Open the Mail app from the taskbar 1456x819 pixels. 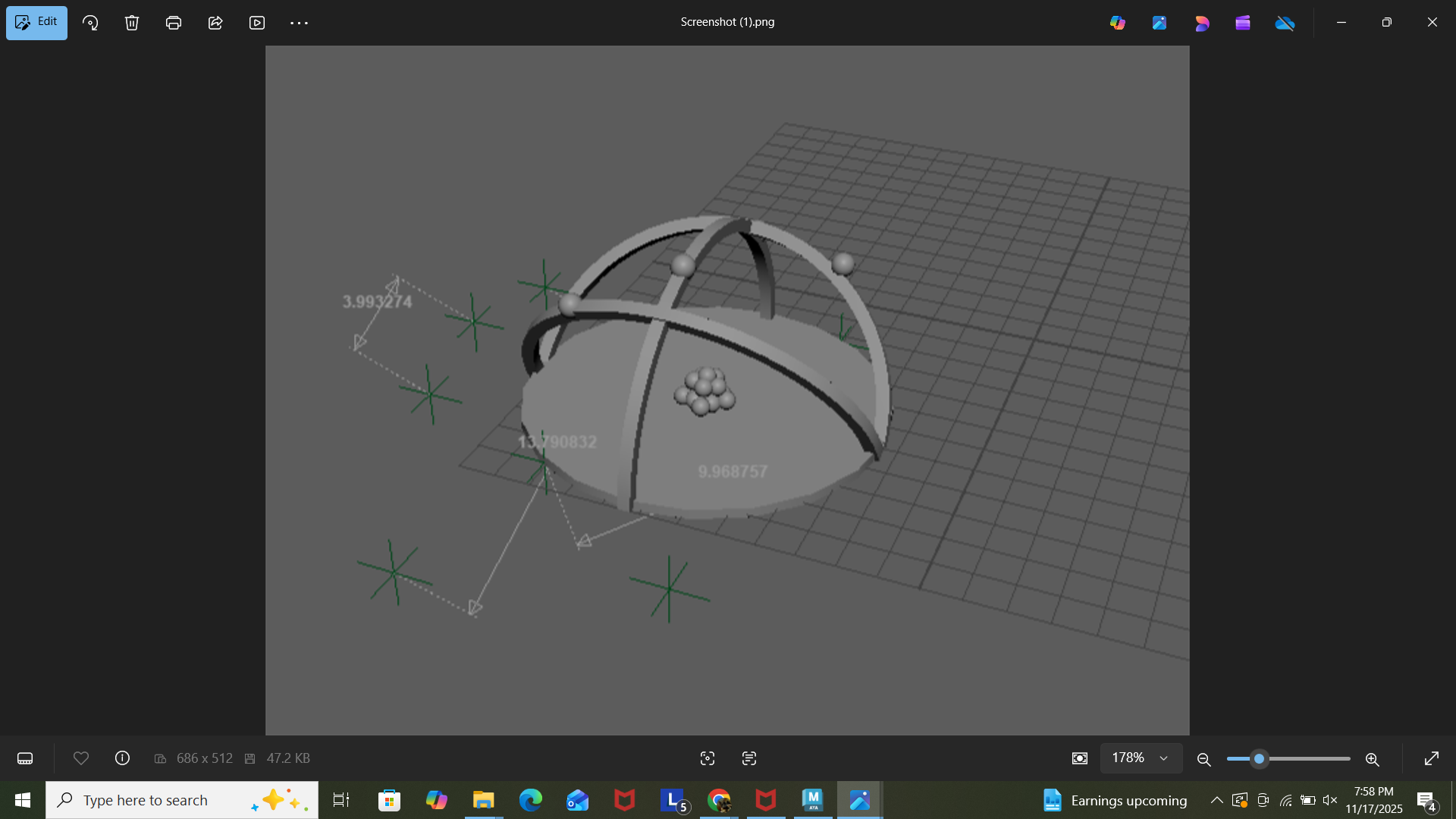(578, 800)
